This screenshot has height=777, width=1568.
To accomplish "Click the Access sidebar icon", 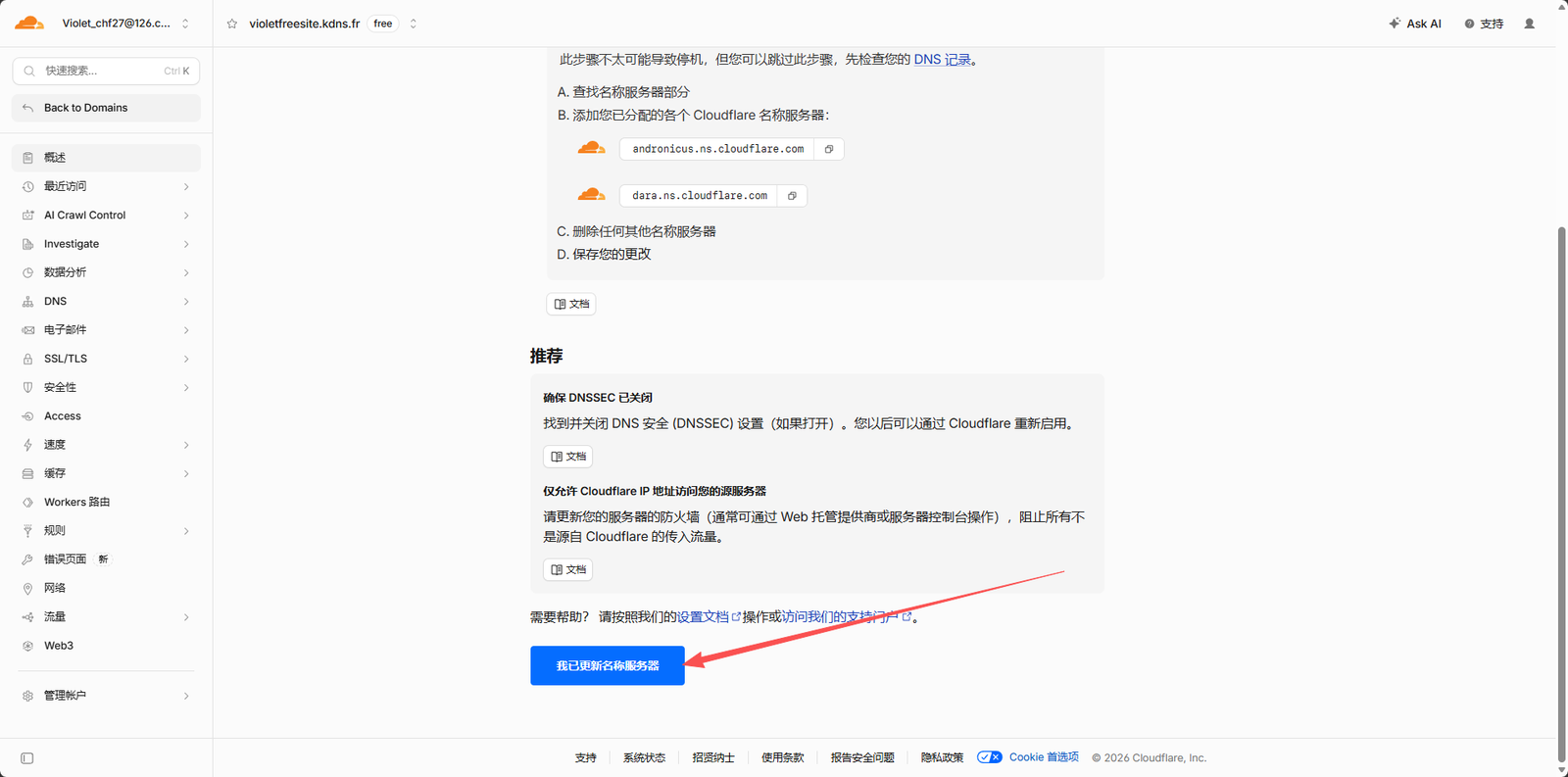I will tap(27, 416).
